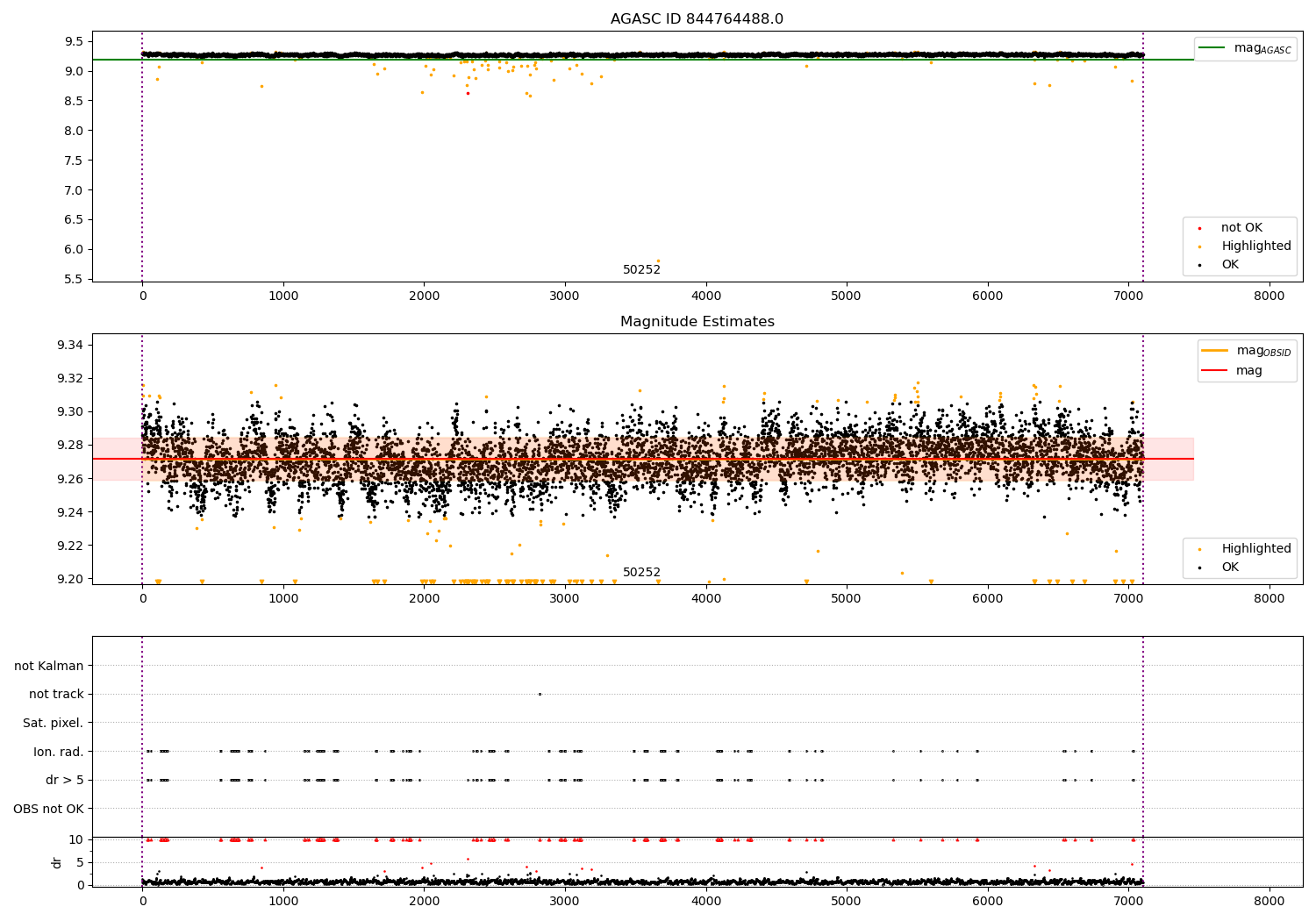Click the red 'not OK' point in the top plot
This screenshot has width=1316, height=921.
468,93
